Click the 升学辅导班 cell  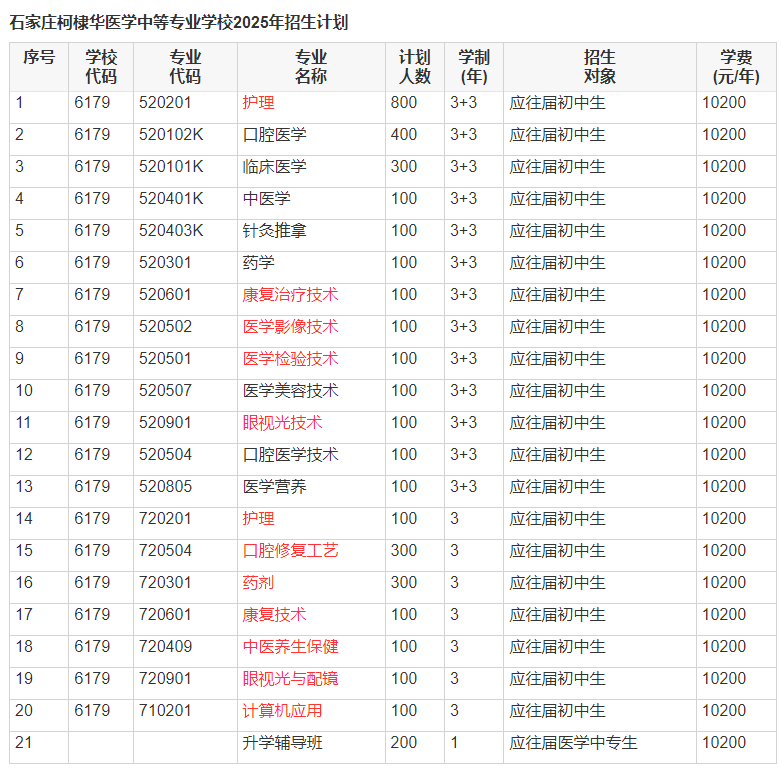[x=282, y=743]
